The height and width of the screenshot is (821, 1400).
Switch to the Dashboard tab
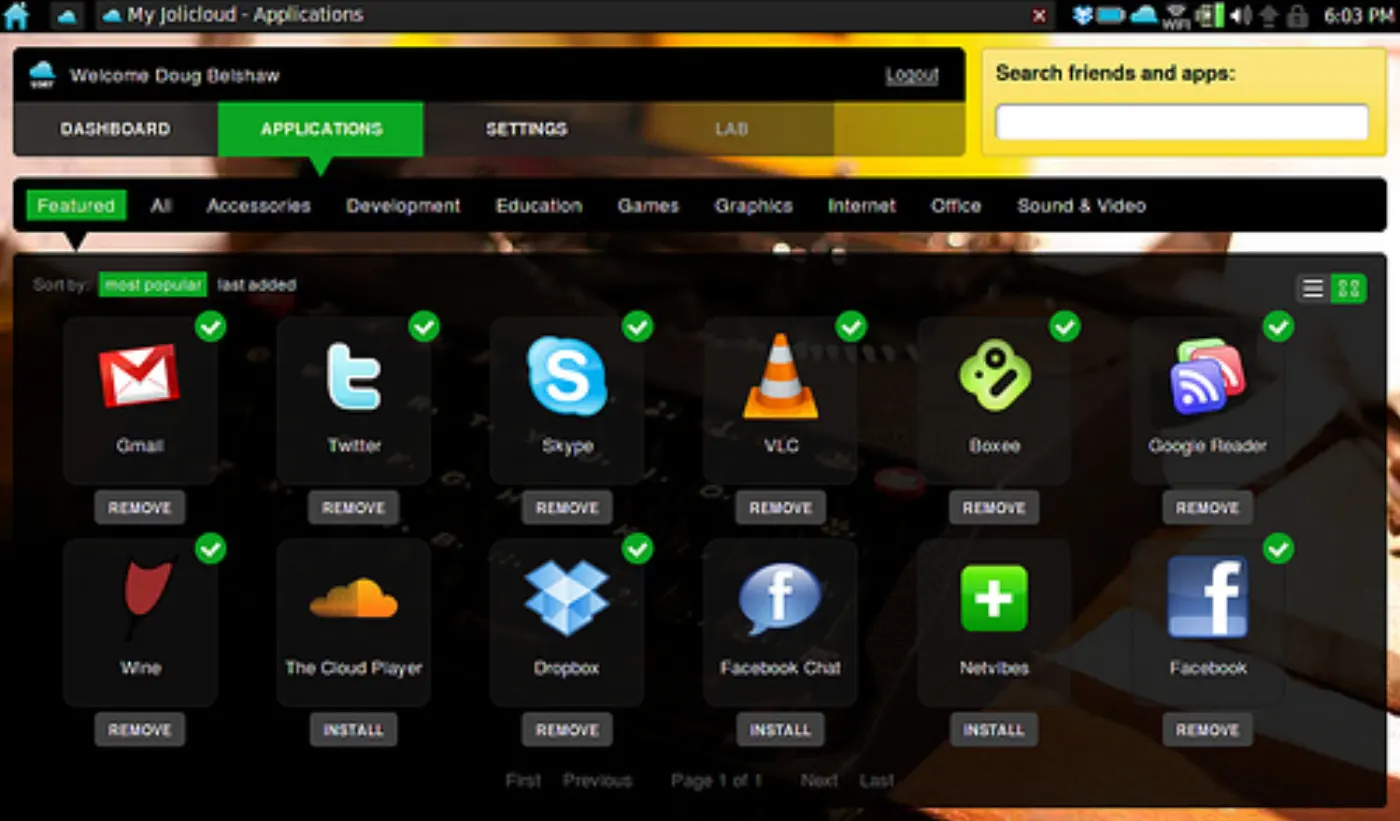click(x=115, y=129)
